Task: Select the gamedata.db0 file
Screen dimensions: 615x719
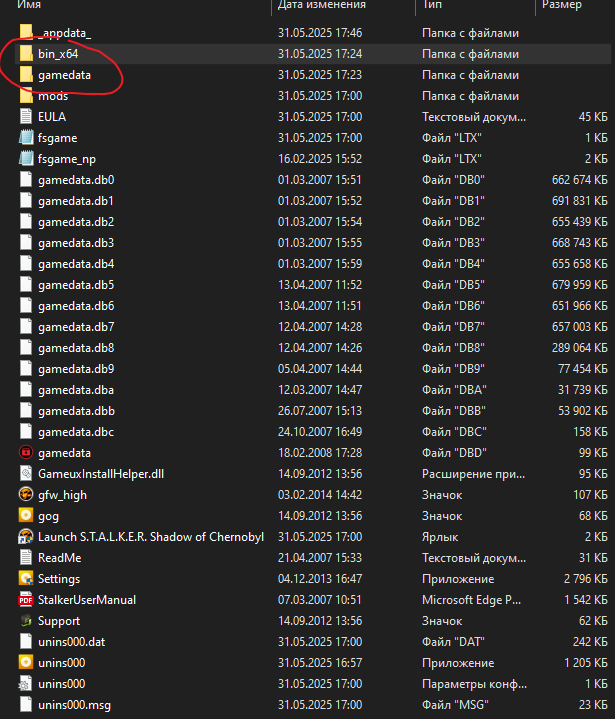Action: pos(76,180)
